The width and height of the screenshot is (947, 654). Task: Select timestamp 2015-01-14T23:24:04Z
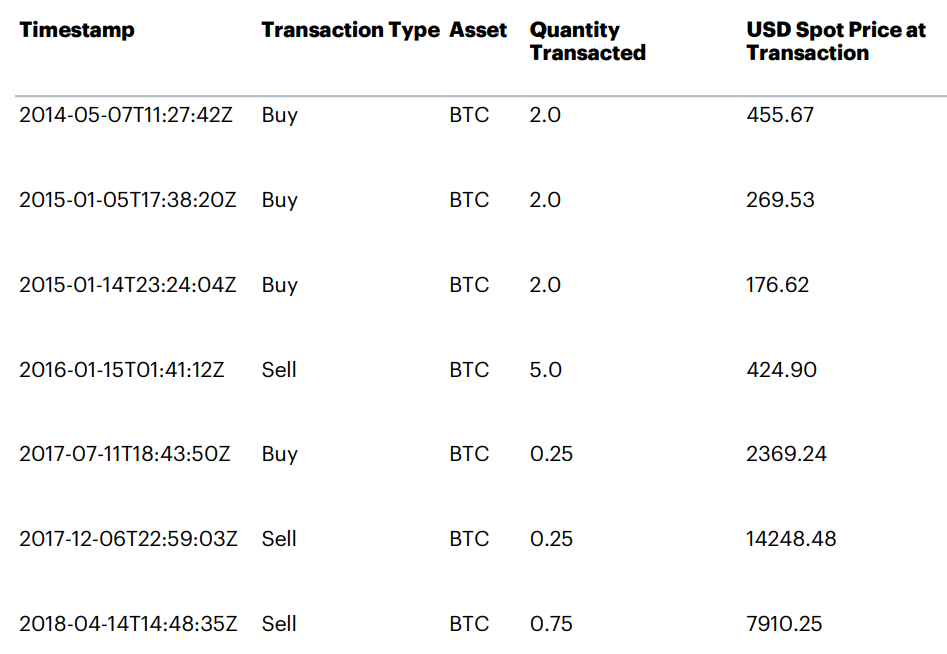[x=128, y=285]
